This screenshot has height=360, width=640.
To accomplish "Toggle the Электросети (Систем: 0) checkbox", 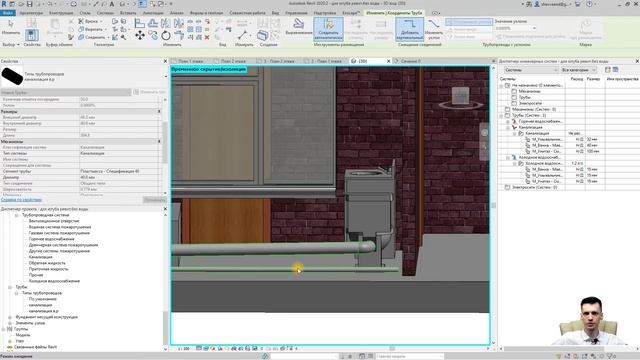I will tap(507, 187).
